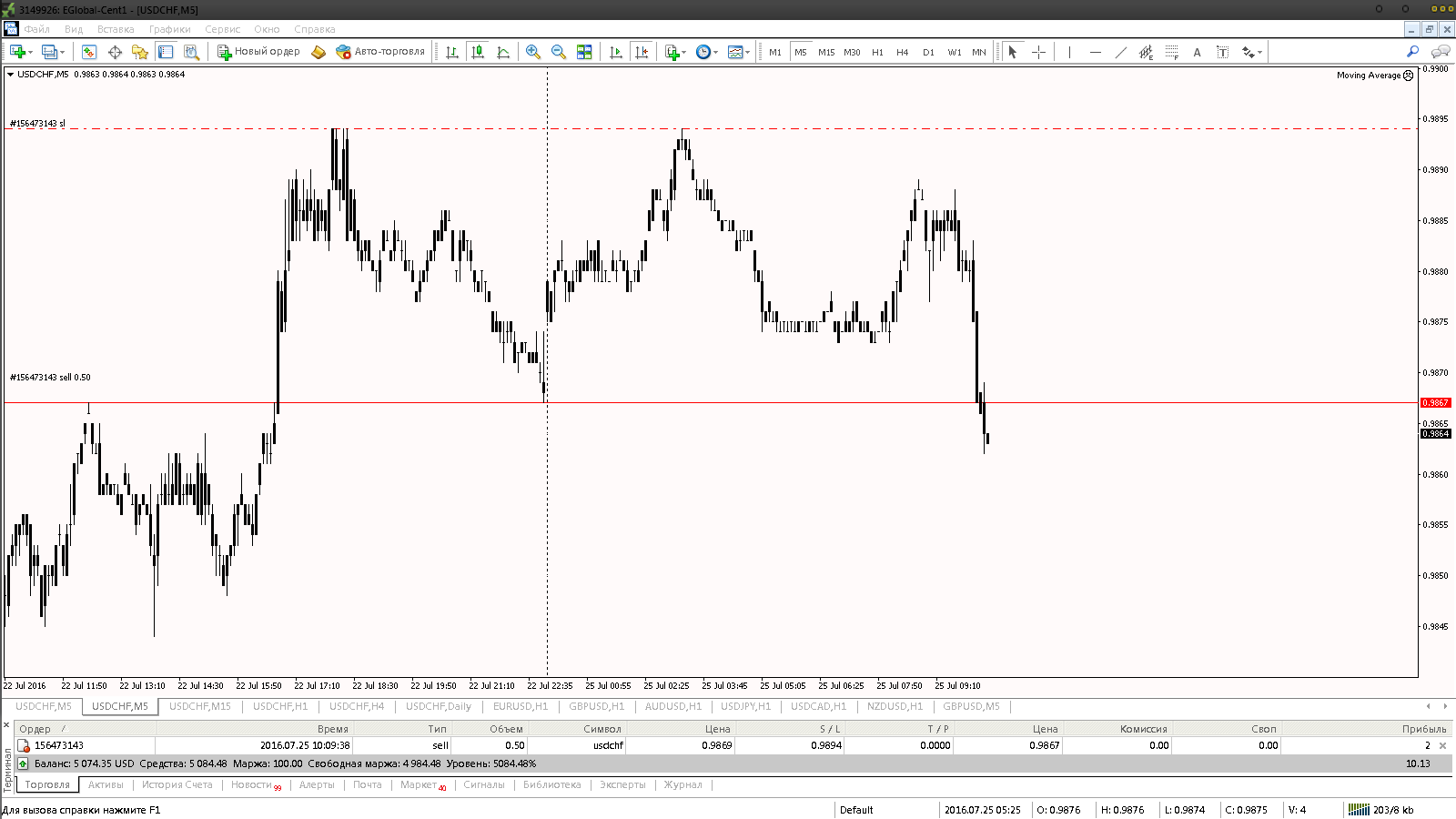1456x819 pixels.
Task: Click the Новый ордер button
Action: pyautogui.click(x=258, y=52)
